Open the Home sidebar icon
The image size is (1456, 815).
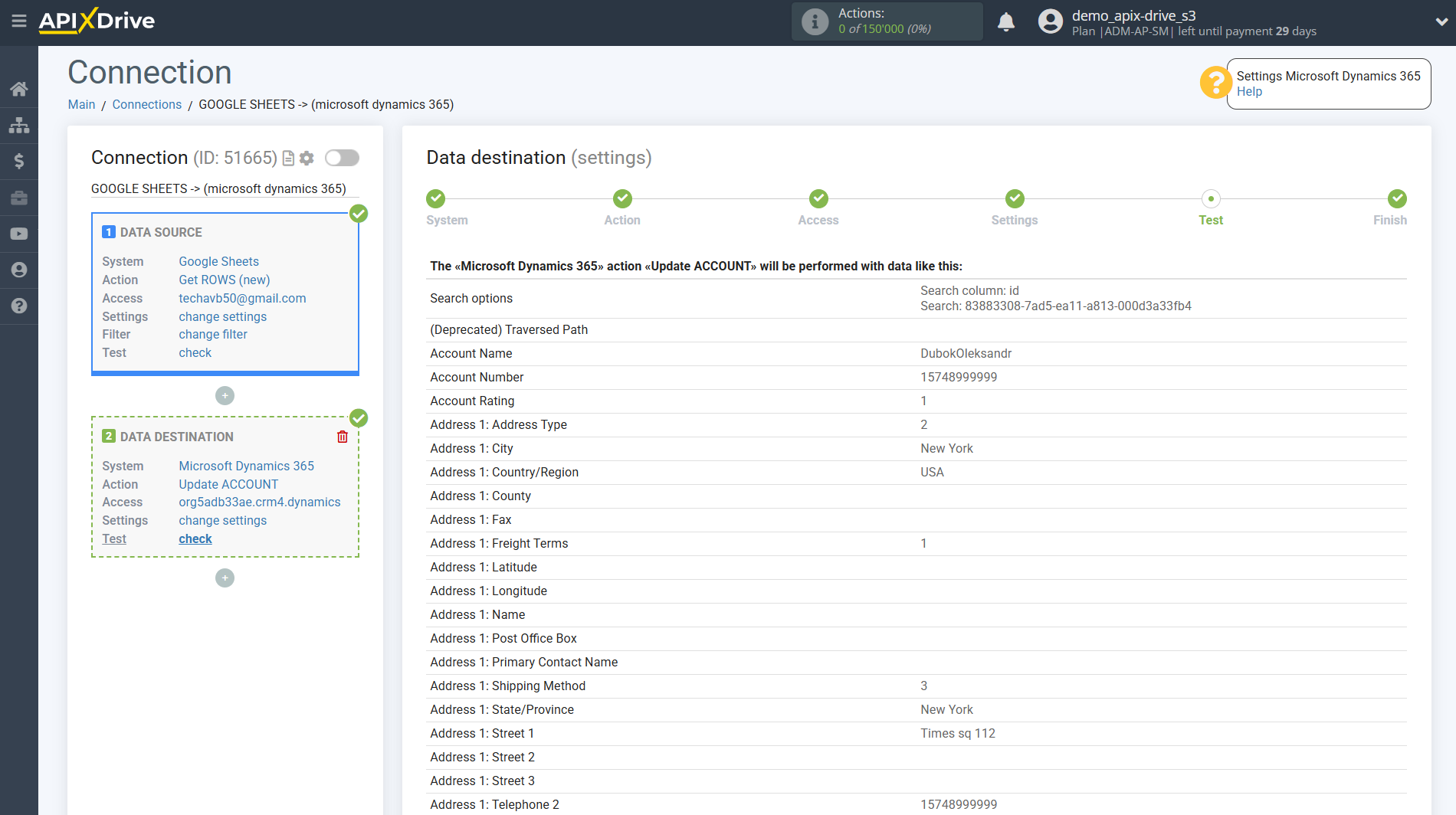(x=19, y=89)
